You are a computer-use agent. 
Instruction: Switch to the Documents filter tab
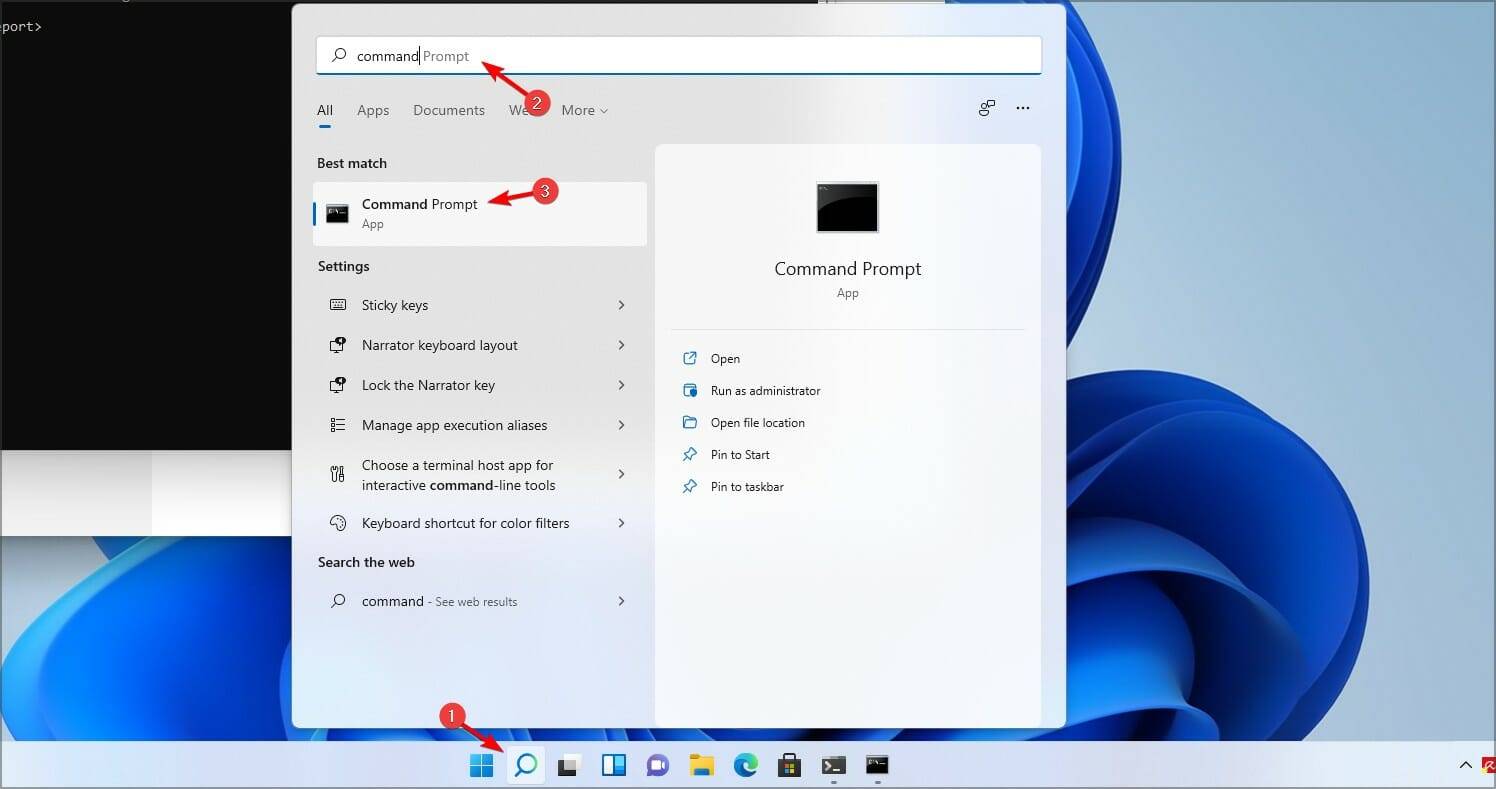(449, 110)
